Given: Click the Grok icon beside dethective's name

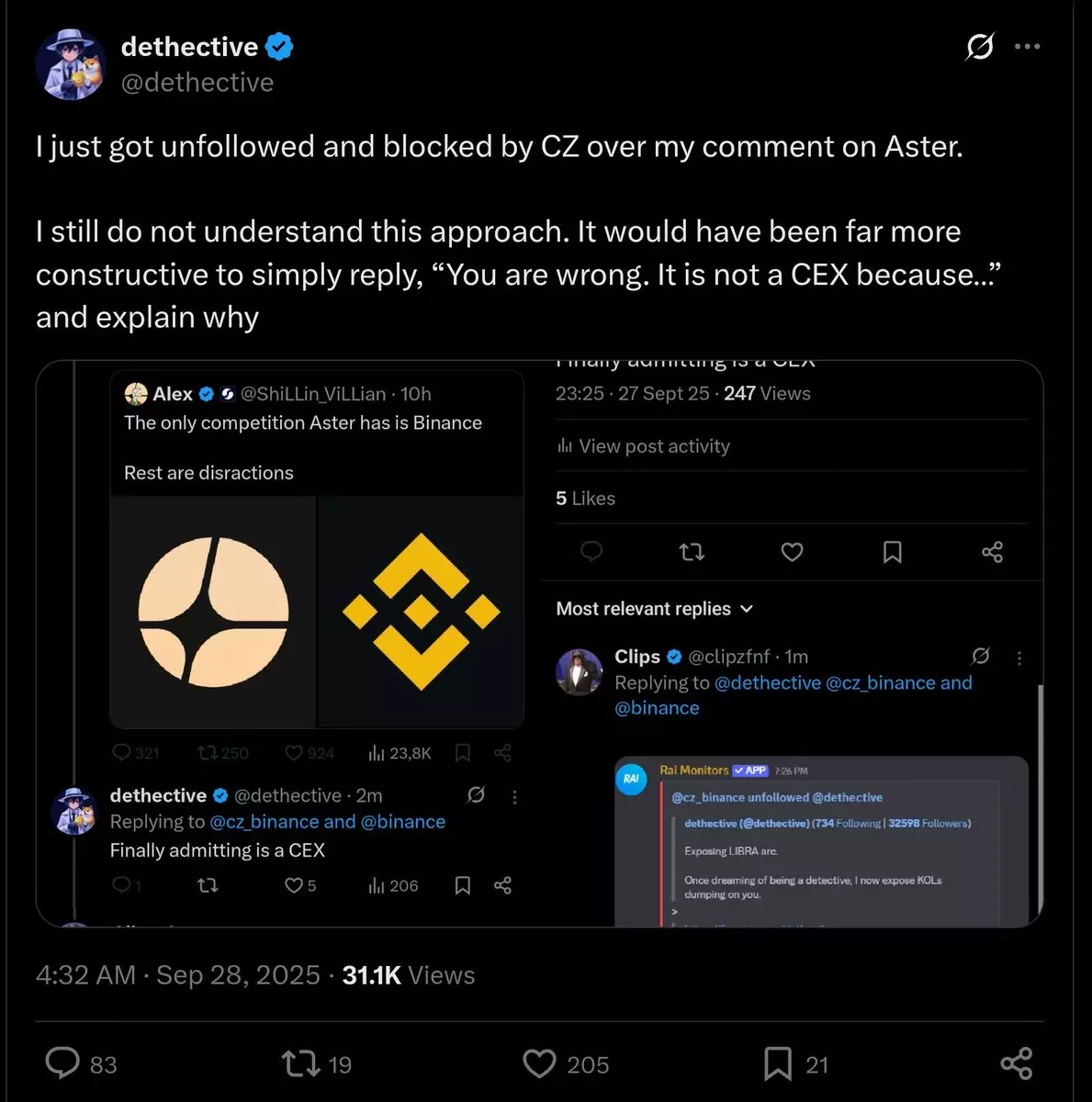Looking at the screenshot, I should coord(980,46).
